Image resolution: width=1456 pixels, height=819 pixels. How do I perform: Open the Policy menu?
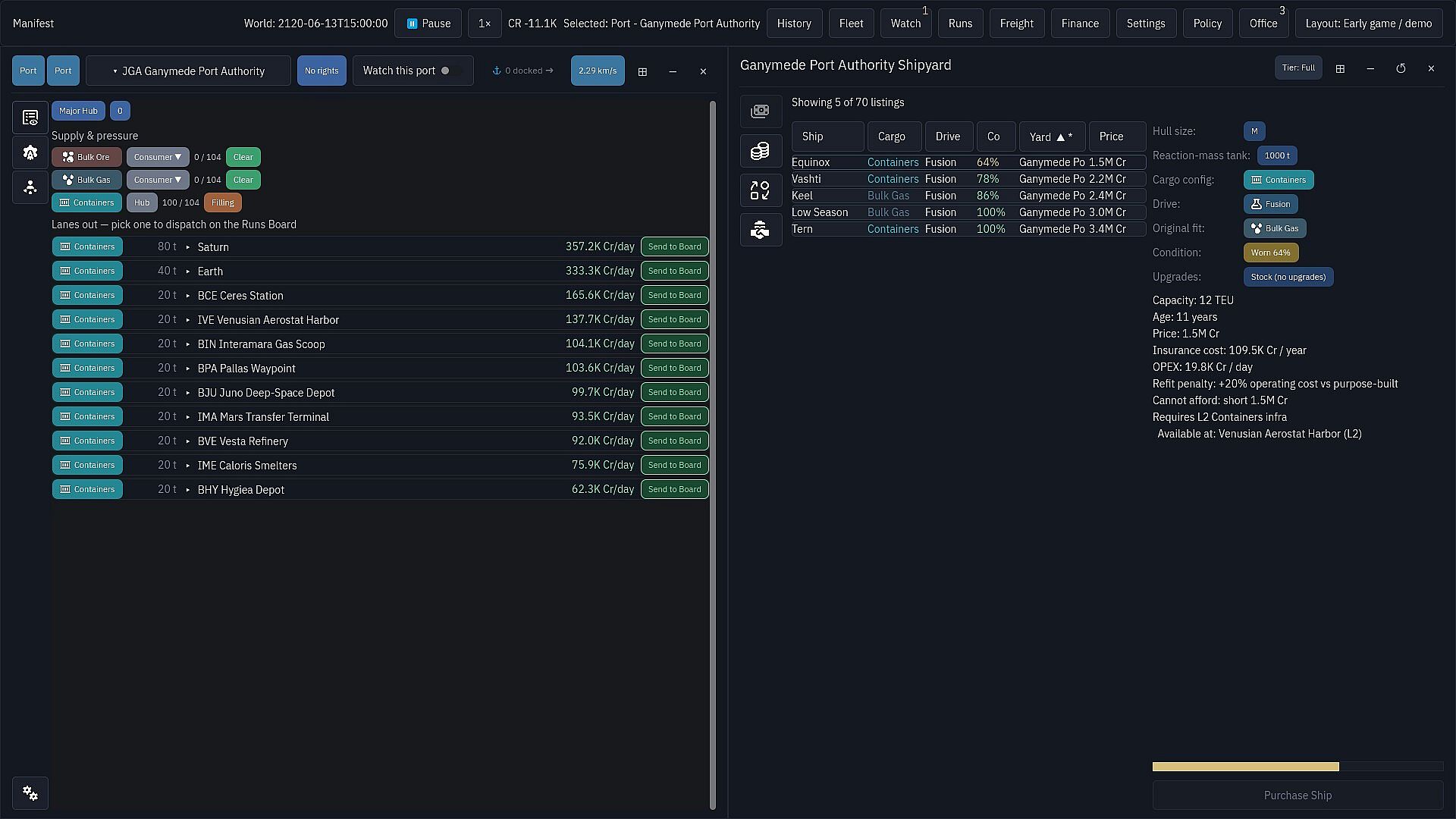pos(1207,24)
